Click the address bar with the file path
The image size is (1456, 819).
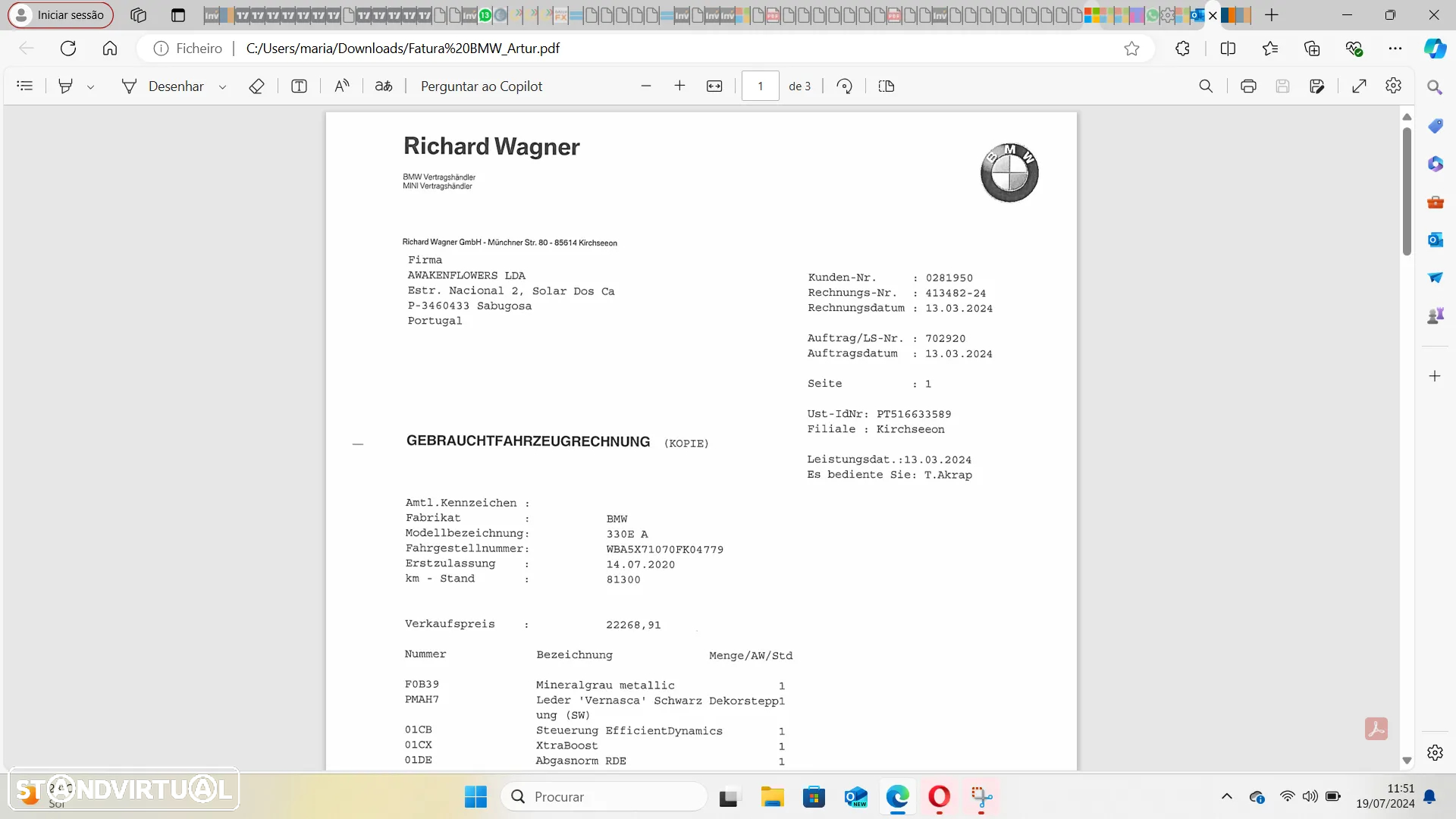coord(645,49)
